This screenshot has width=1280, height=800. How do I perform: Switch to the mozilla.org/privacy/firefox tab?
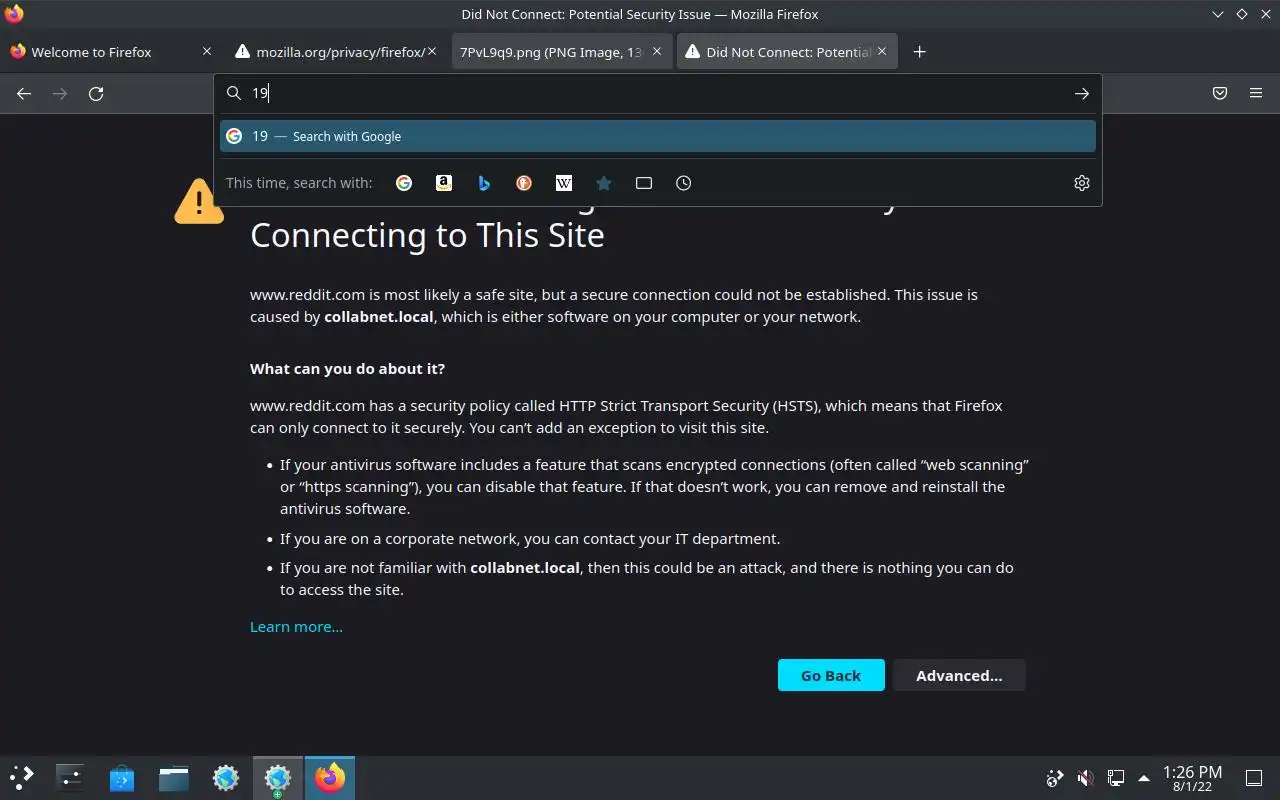[x=337, y=51]
